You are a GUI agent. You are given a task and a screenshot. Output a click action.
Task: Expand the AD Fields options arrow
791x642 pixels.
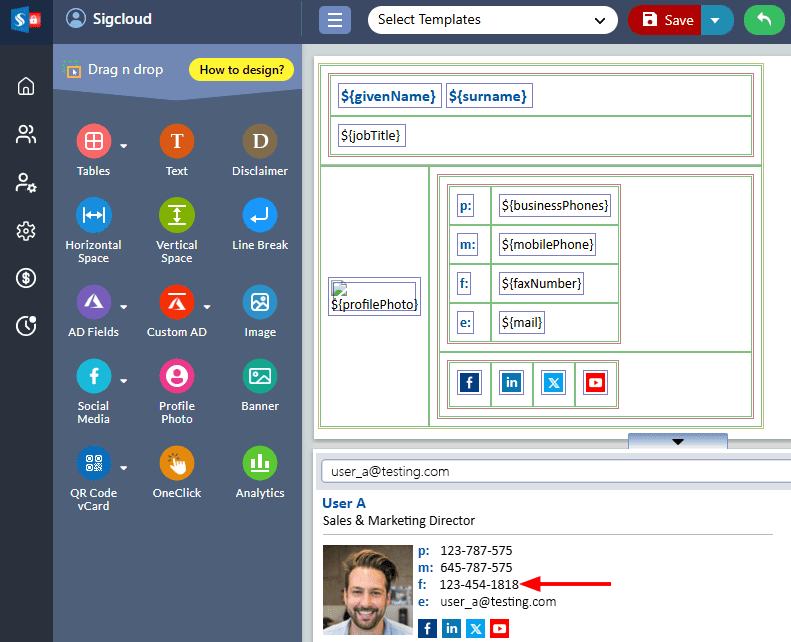pos(124,307)
